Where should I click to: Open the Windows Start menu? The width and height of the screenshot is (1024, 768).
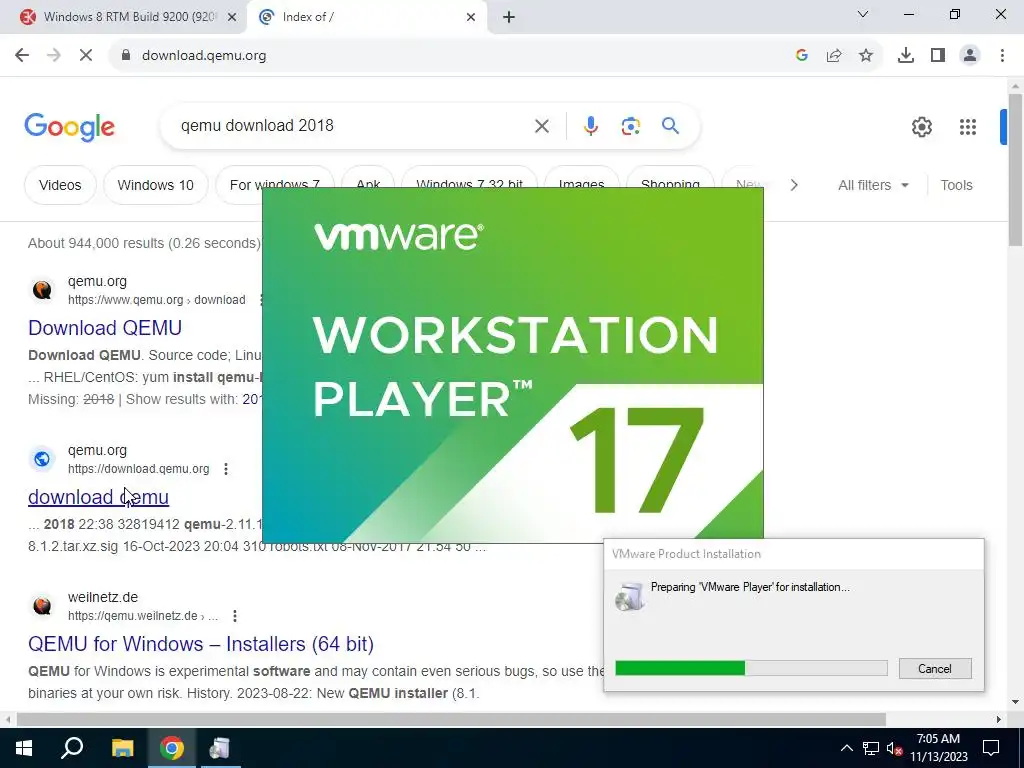24,748
